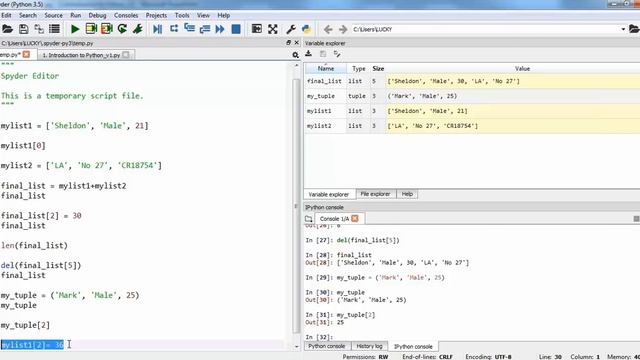Open the Run menu
The width and height of the screenshot is (640, 360).
(76, 15)
